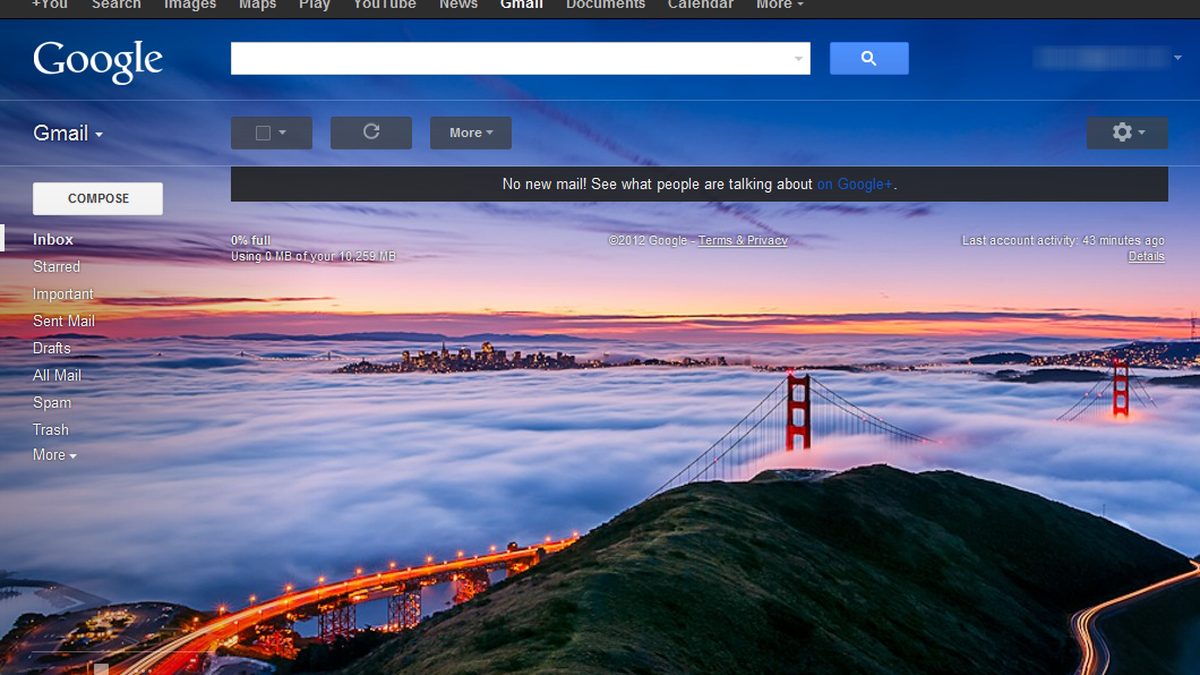Expand the select-all dropdown arrow
The image size is (1200, 675).
click(283, 133)
